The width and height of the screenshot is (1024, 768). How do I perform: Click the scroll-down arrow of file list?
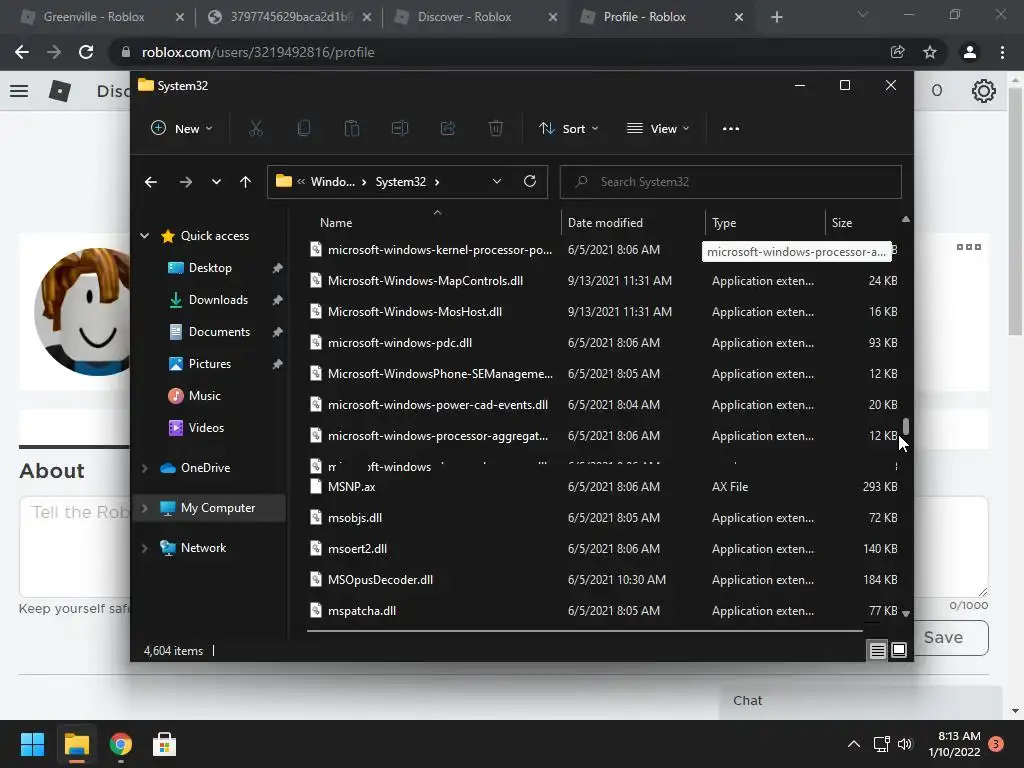pos(906,613)
